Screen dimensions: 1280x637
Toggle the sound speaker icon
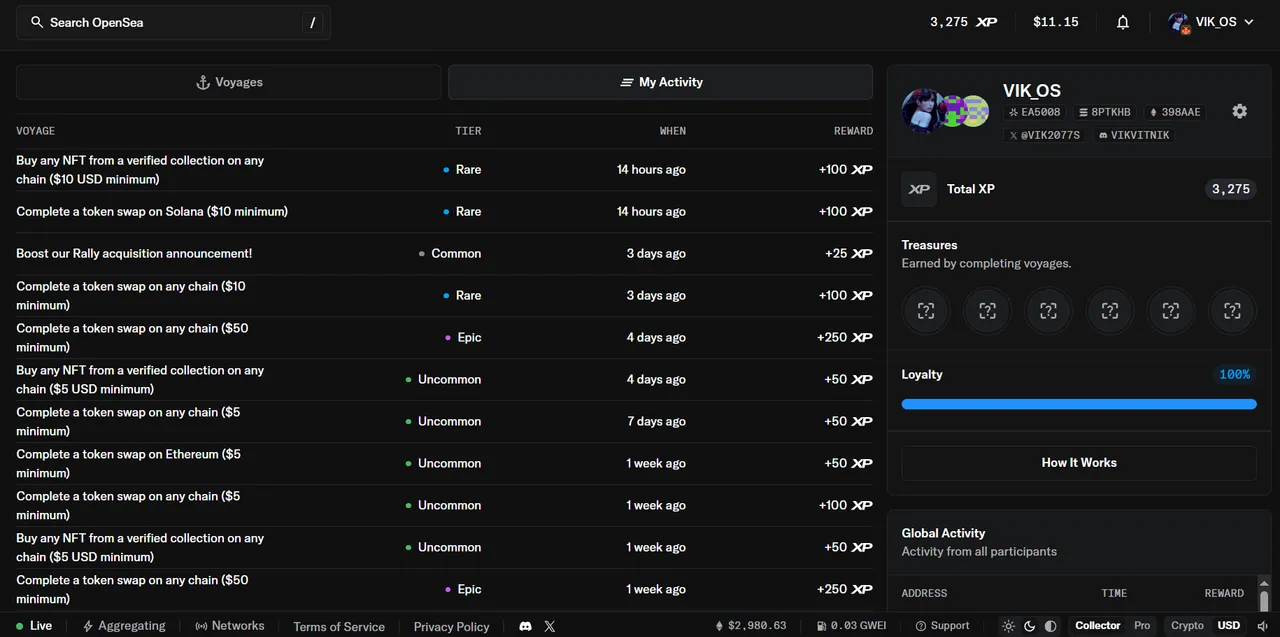coord(1262,626)
